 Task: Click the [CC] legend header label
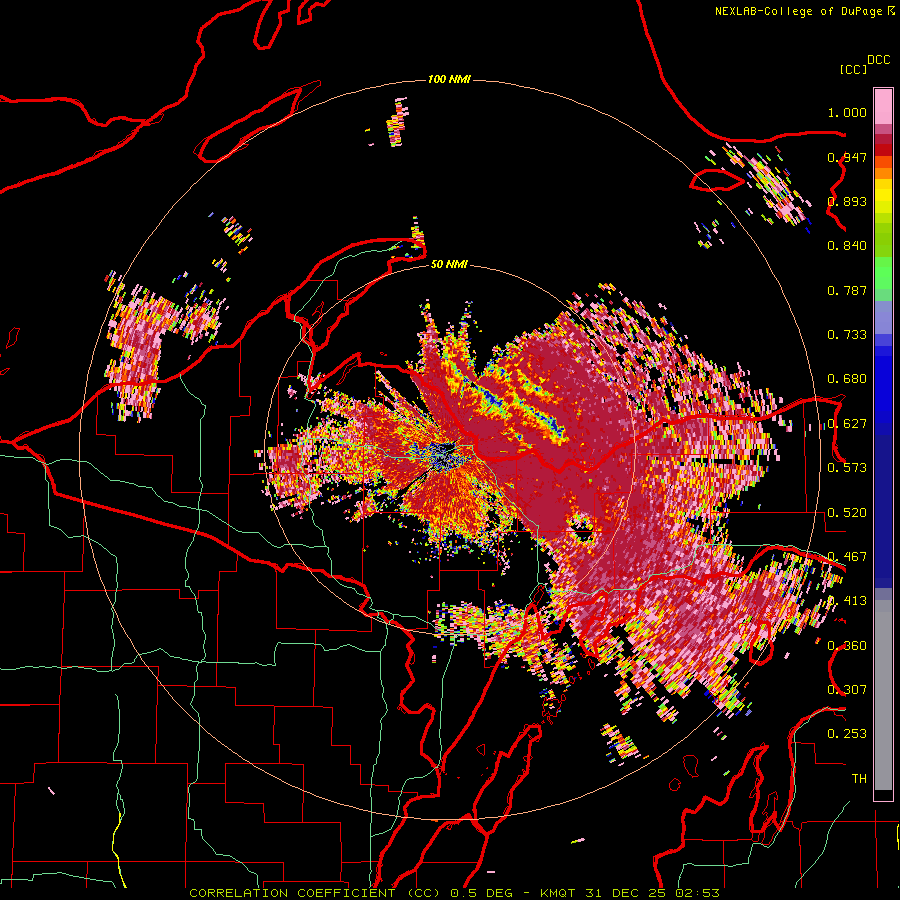pyautogui.click(x=853, y=69)
